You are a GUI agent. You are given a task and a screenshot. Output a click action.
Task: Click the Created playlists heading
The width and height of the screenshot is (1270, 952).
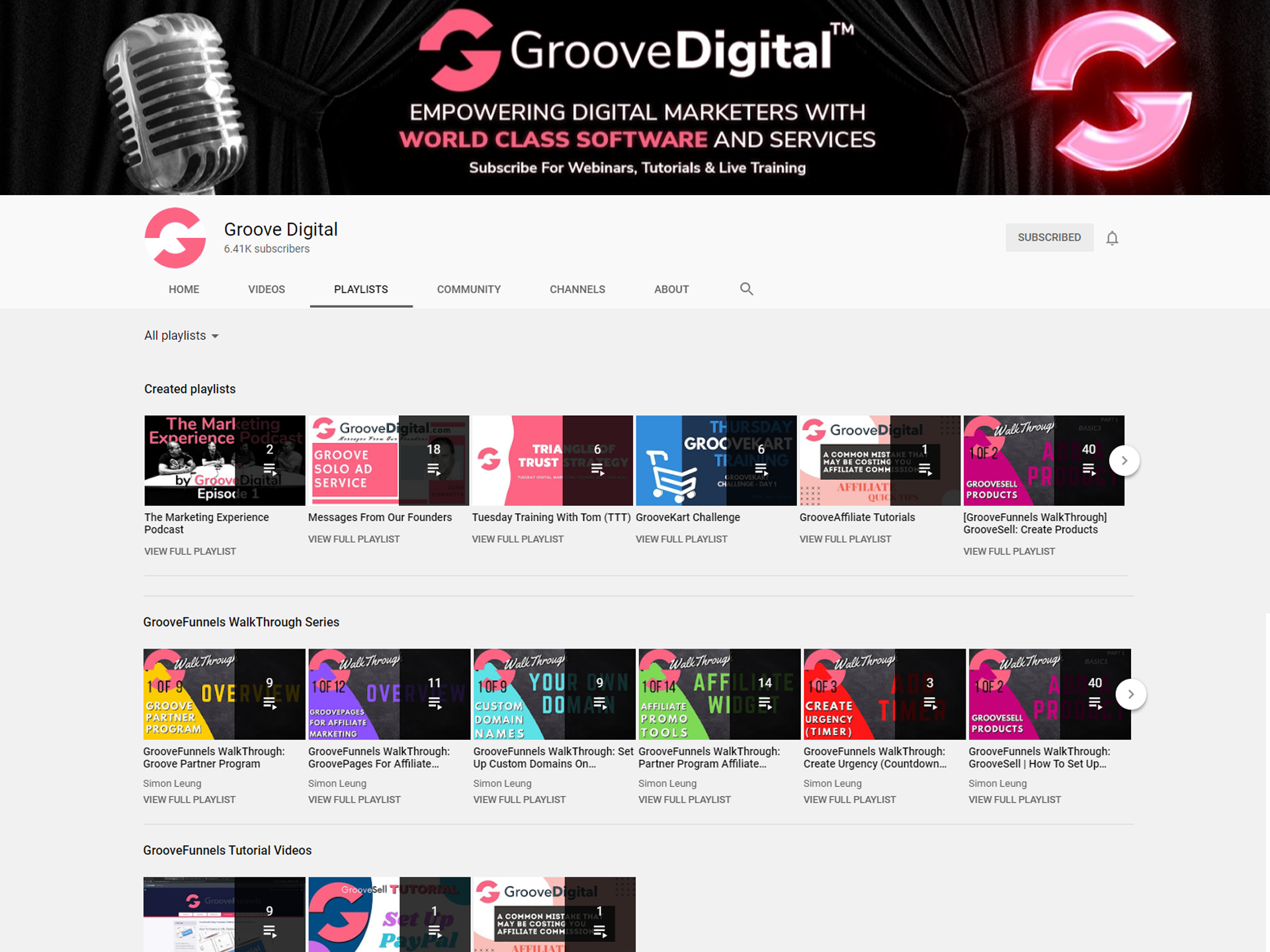[x=190, y=389]
